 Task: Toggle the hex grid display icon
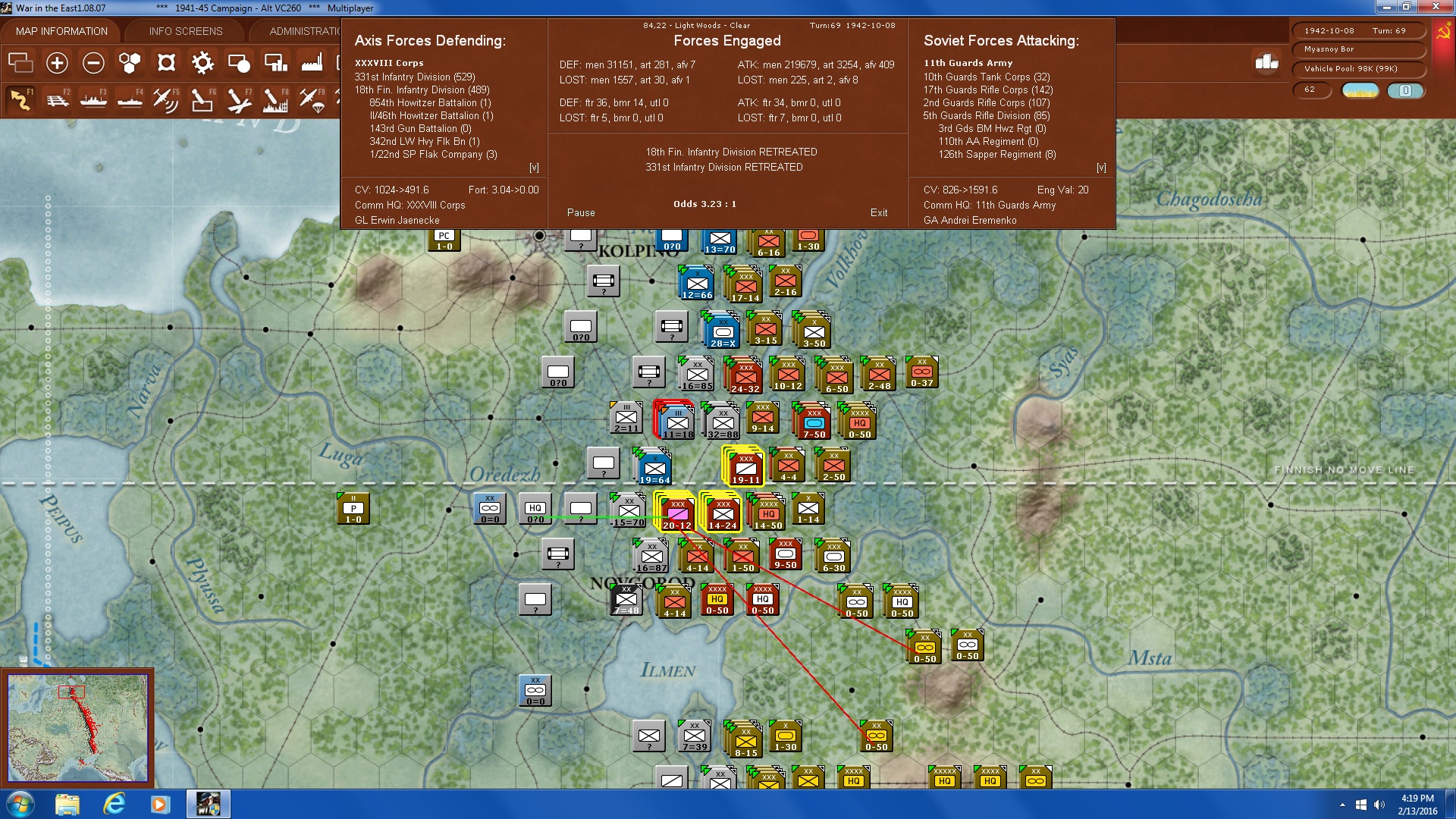[130, 63]
